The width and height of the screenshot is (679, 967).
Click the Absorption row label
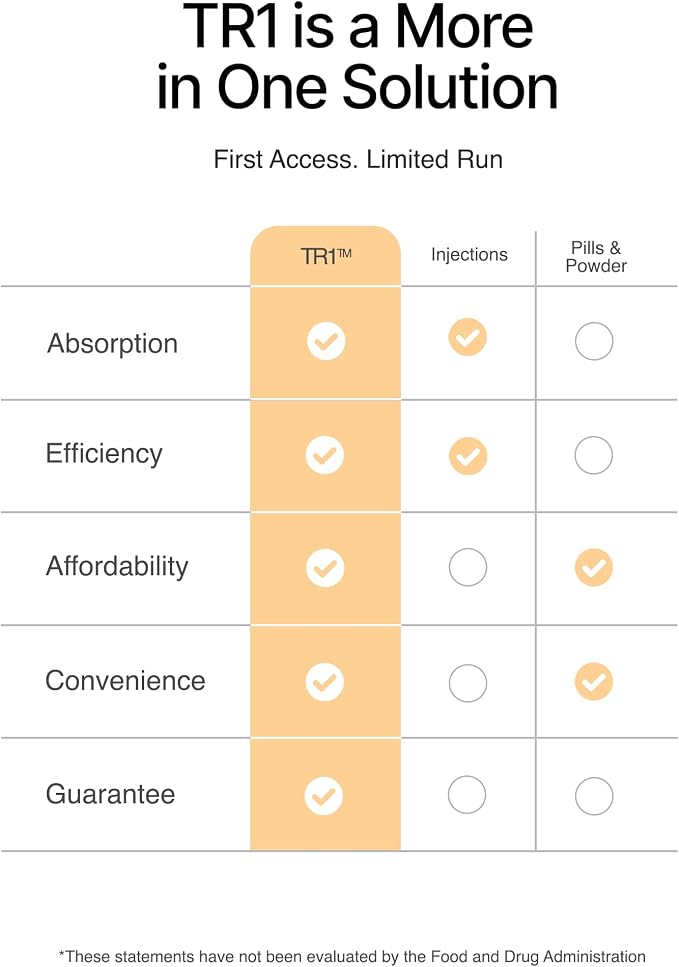tap(112, 344)
